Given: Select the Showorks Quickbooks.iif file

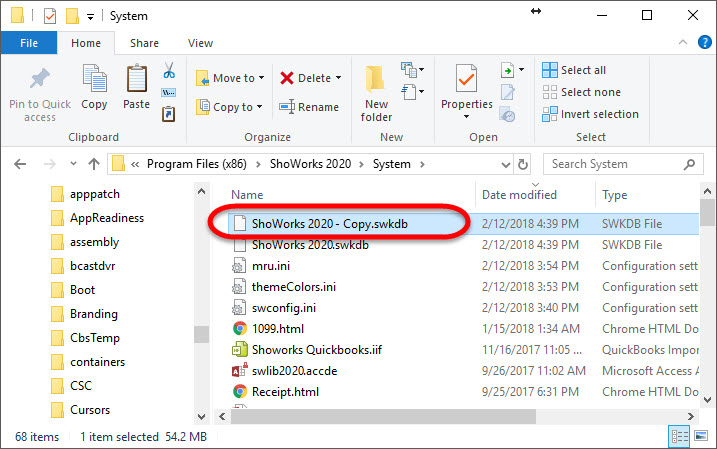Looking at the screenshot, I should click(316, 350).
